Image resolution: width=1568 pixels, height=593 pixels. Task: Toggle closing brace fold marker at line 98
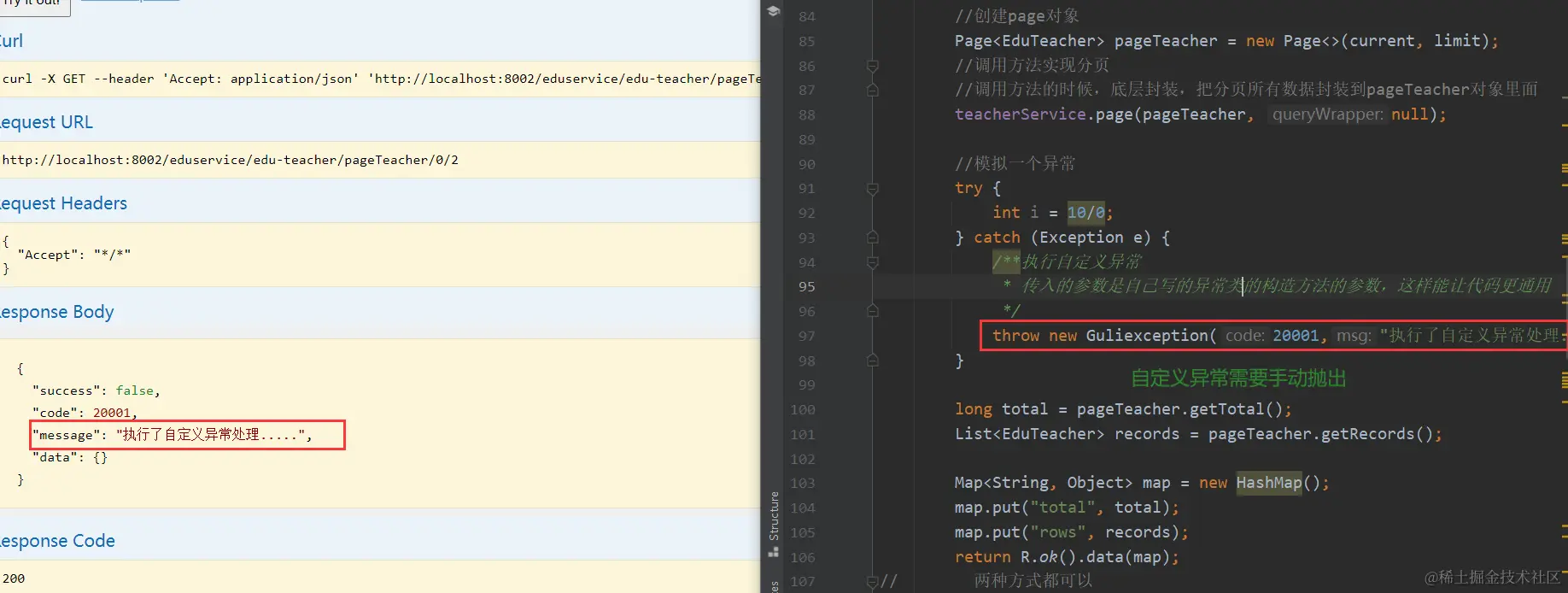(x=872, y=361)
